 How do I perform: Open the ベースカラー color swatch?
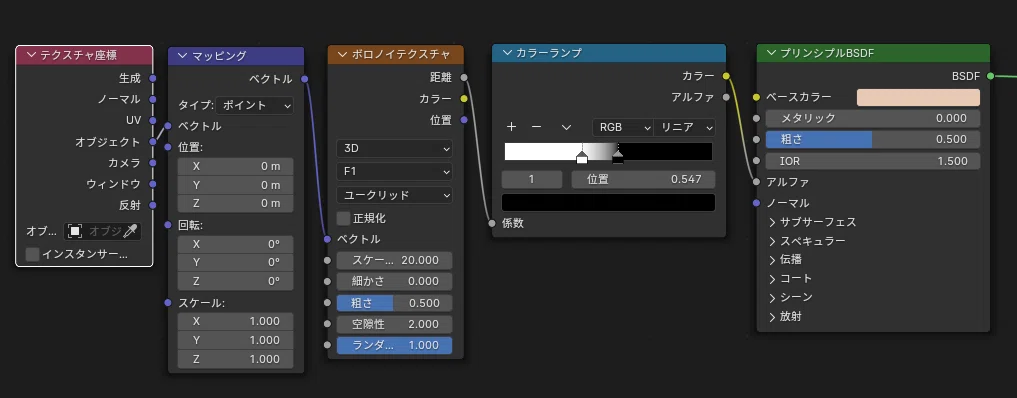tap(918, 98)
